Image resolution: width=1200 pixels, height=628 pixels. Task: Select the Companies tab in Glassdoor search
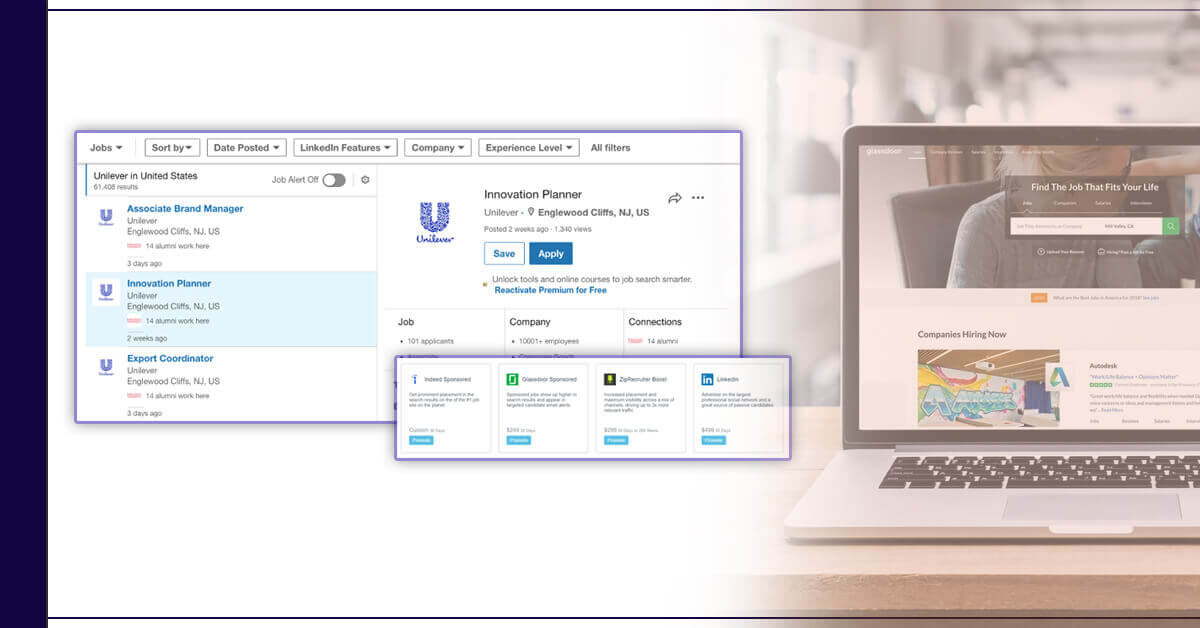[1065, 203]
